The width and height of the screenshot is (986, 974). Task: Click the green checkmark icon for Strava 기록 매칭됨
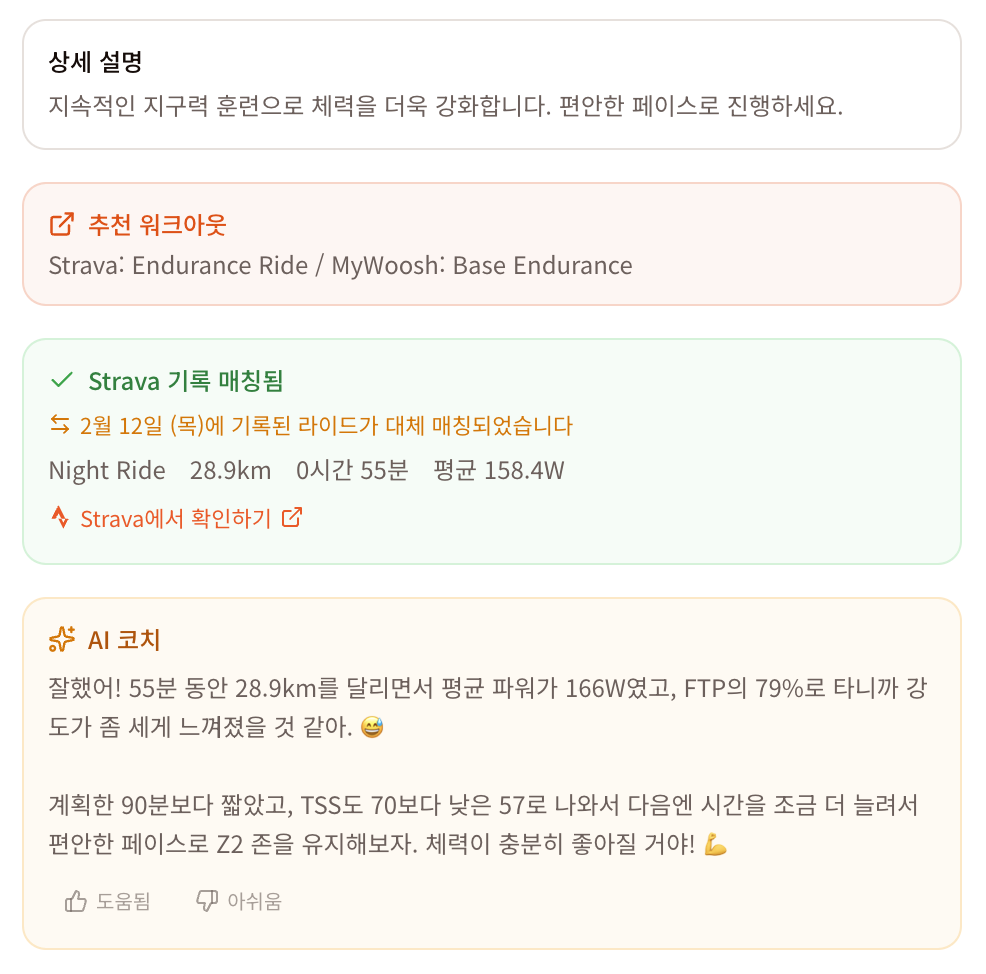(x=62, y=380)
